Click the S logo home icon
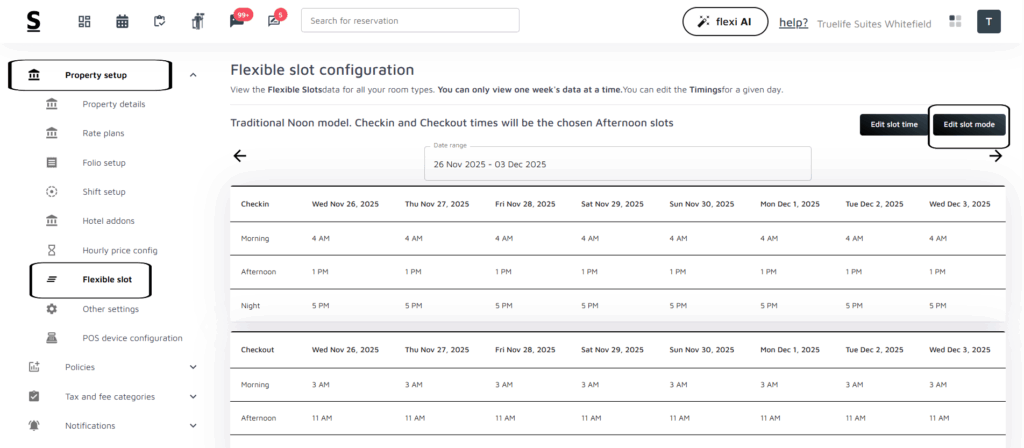The width and height of the screenshot is (1024, 448). tap(34, 21)
